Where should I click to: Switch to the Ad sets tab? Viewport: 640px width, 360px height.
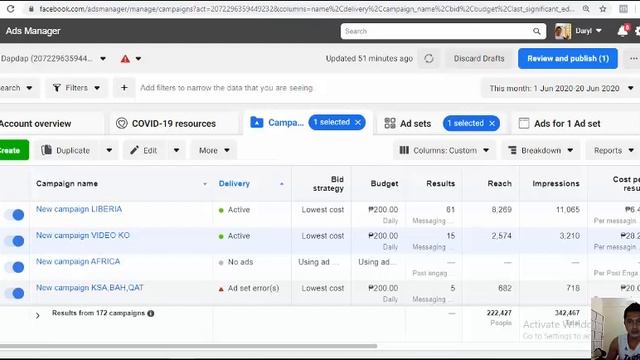(415, 123)
